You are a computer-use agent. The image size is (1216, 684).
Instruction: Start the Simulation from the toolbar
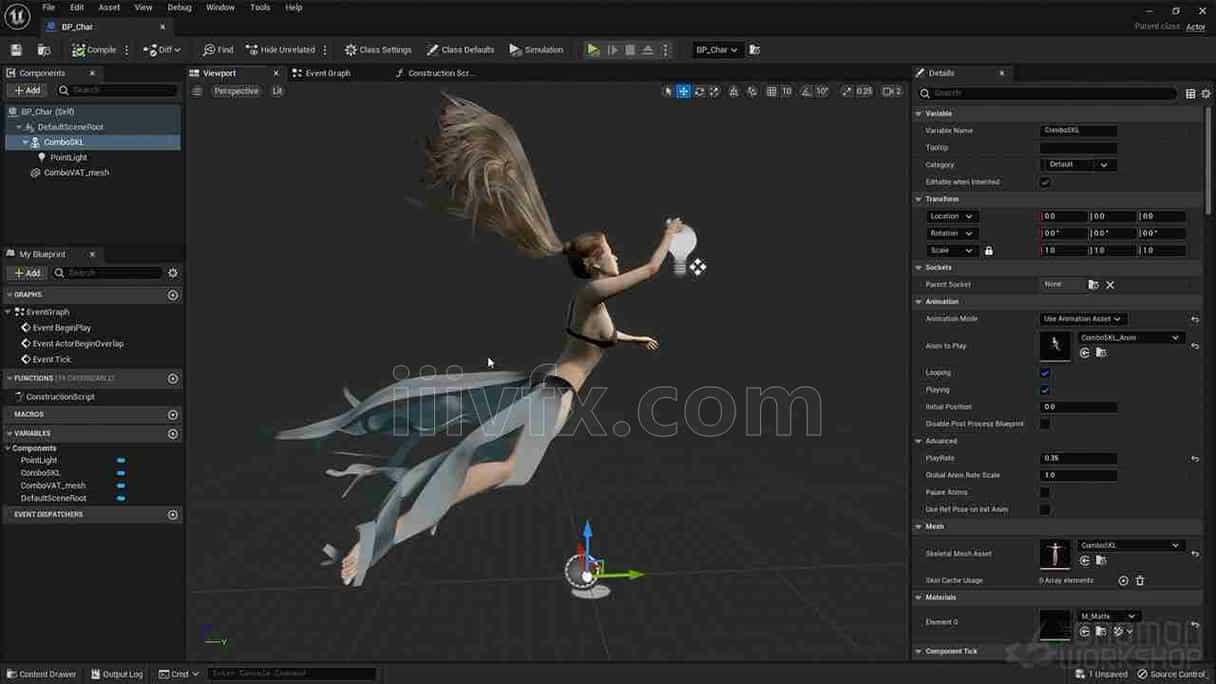click(536, 50)
